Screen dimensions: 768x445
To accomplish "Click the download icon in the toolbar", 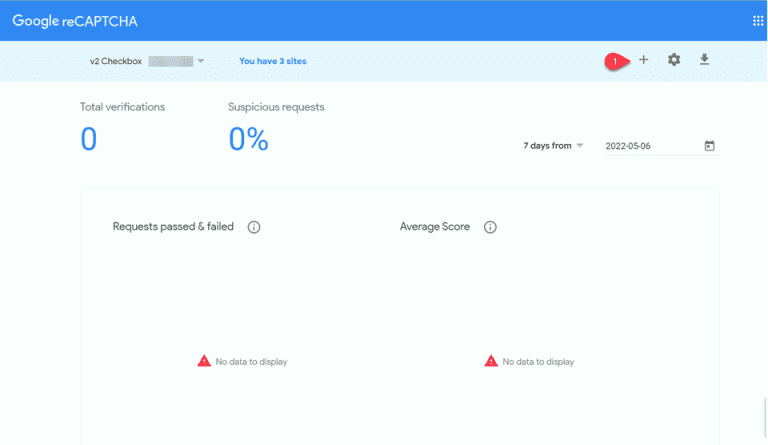I will pyautogui.click(x=704, y=60).
